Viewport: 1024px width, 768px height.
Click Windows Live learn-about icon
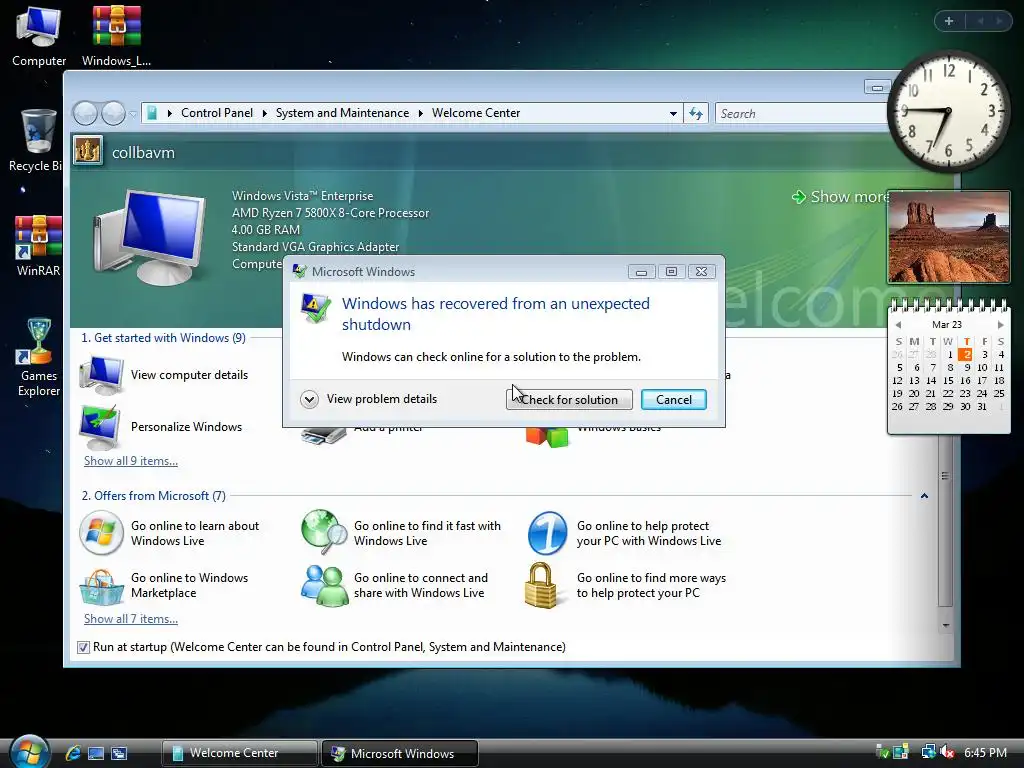click(101, 533)
